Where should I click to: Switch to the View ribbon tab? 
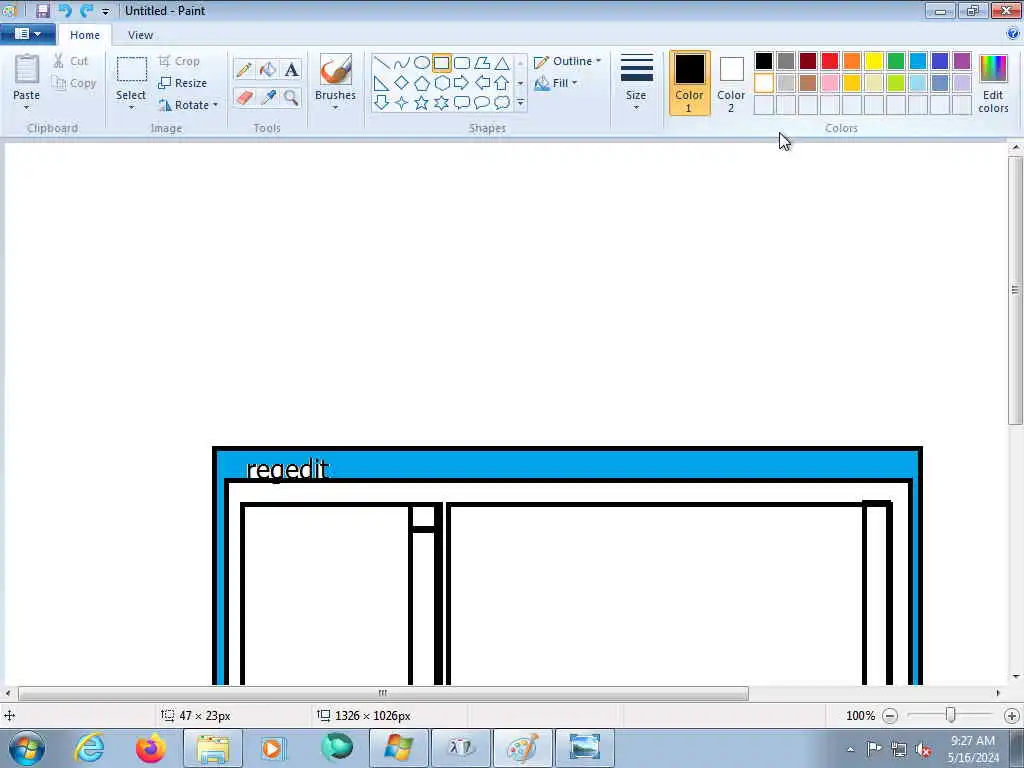pyautogui.click(x=140, y=35)
